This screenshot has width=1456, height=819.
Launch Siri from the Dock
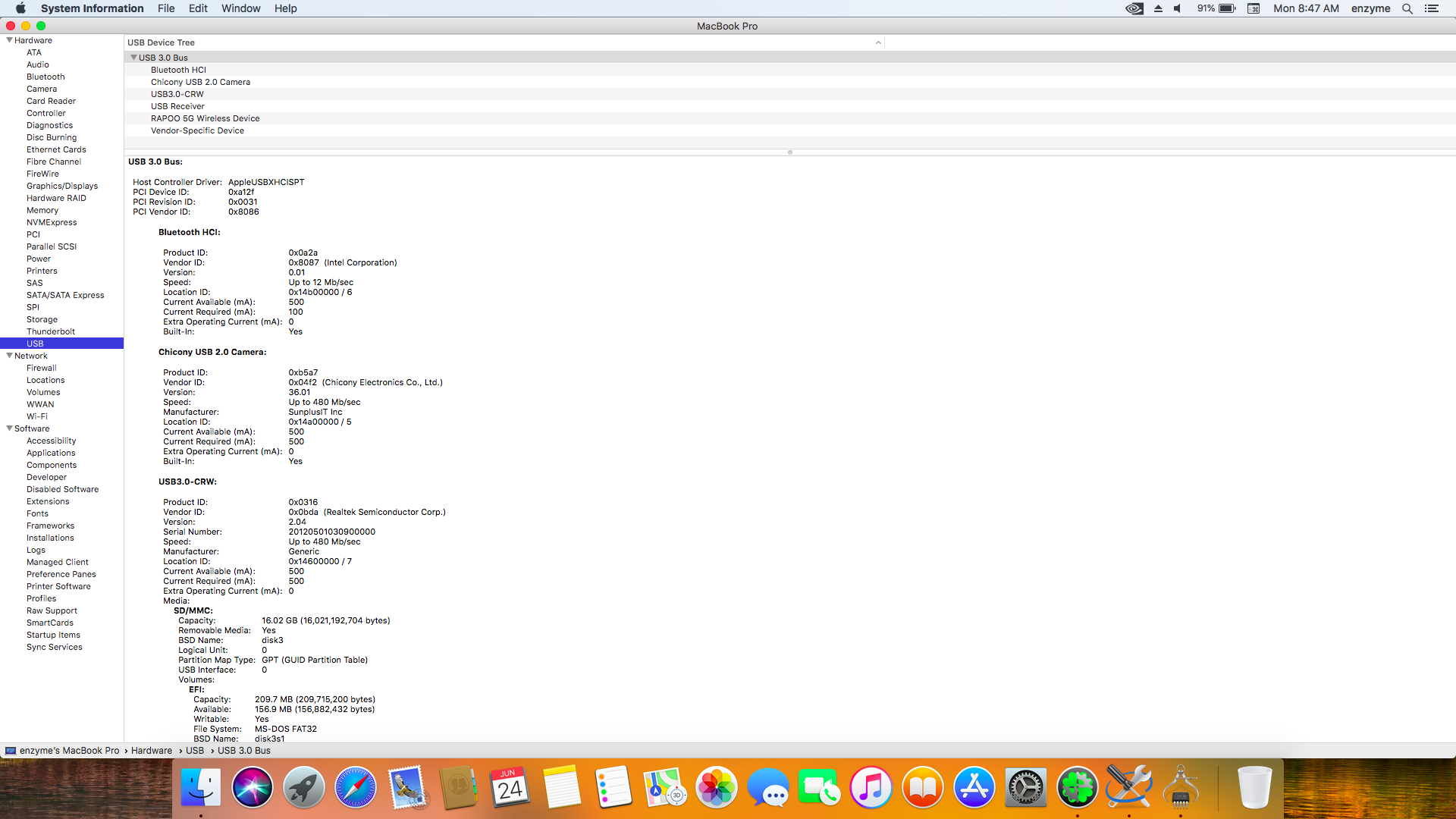point(252,787)
